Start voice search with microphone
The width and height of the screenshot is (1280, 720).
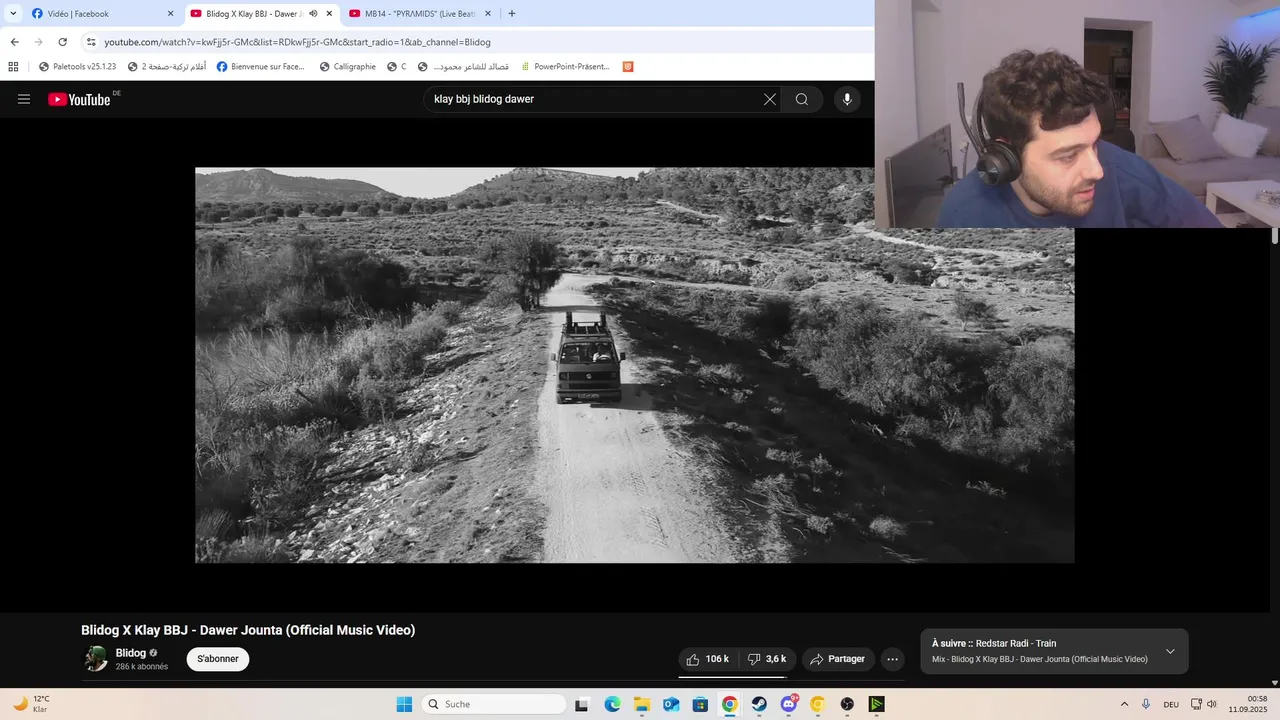[x=847, y=99]
